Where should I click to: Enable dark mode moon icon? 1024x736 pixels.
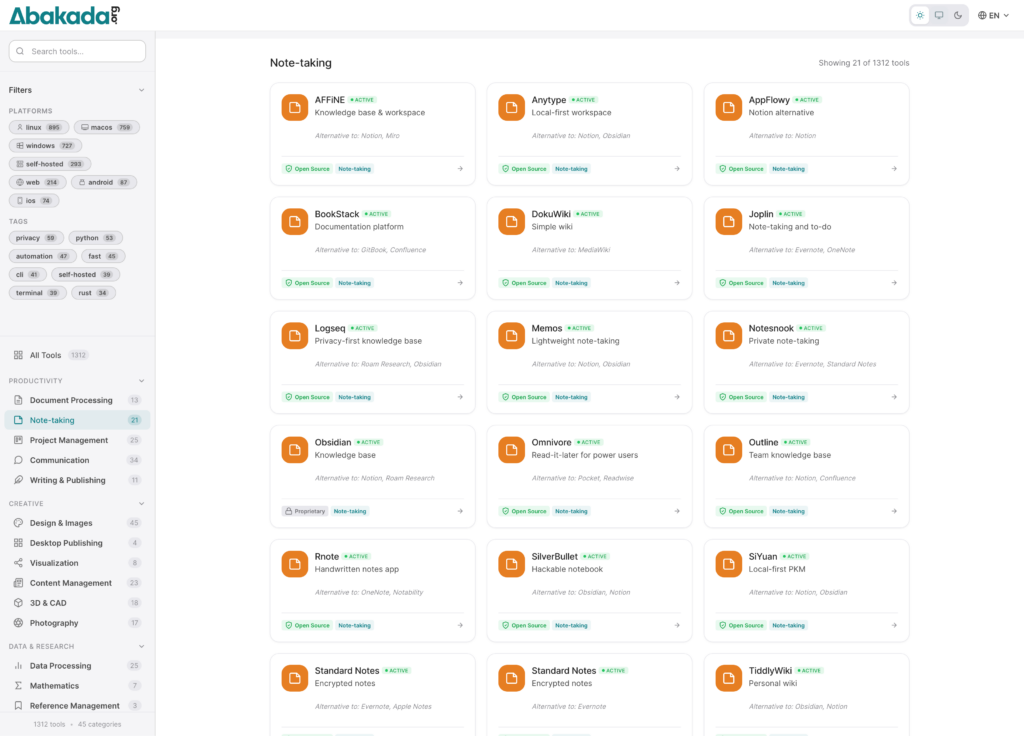tap(958, 15)
